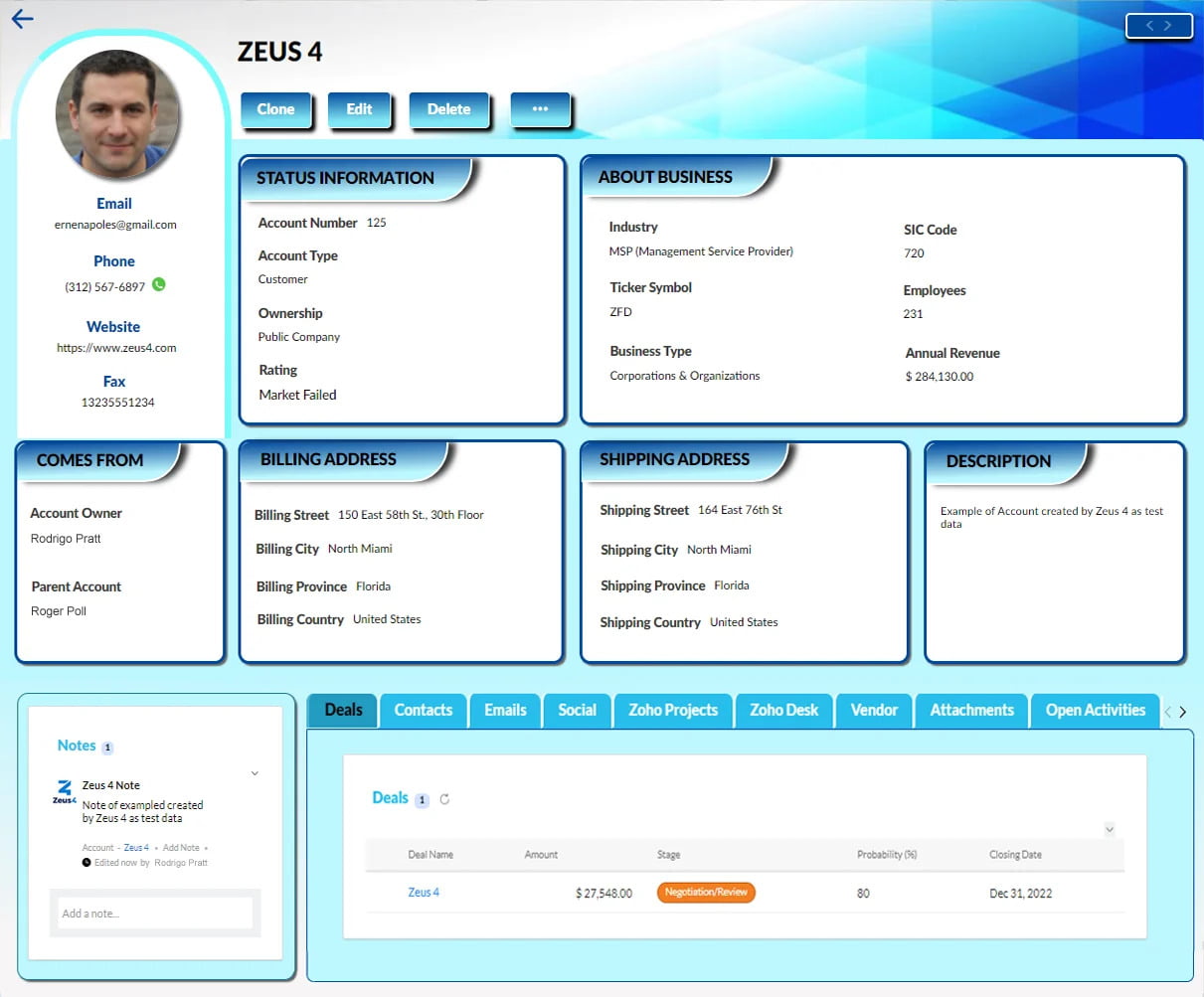Screen dimensions: 1204x997
Task: Open the Vendor tab
Action: [x=874, y=710]
